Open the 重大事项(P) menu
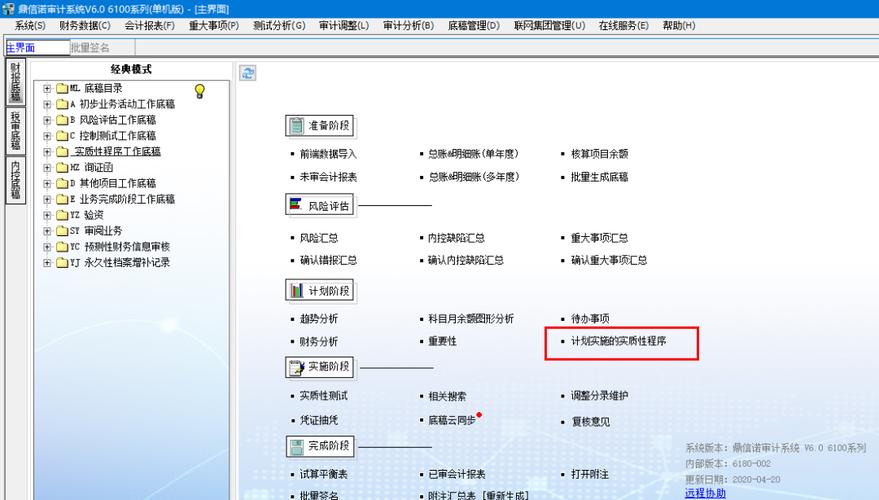879x500 pixels. (214, 26)
